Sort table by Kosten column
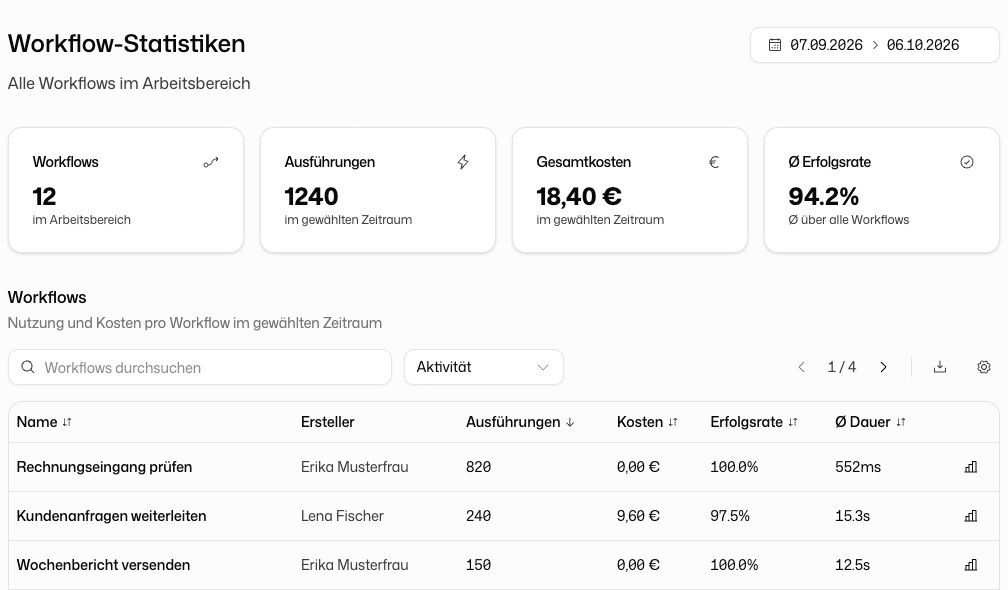This screenshot has width=1008, height=590. click(x=647, y=422)
